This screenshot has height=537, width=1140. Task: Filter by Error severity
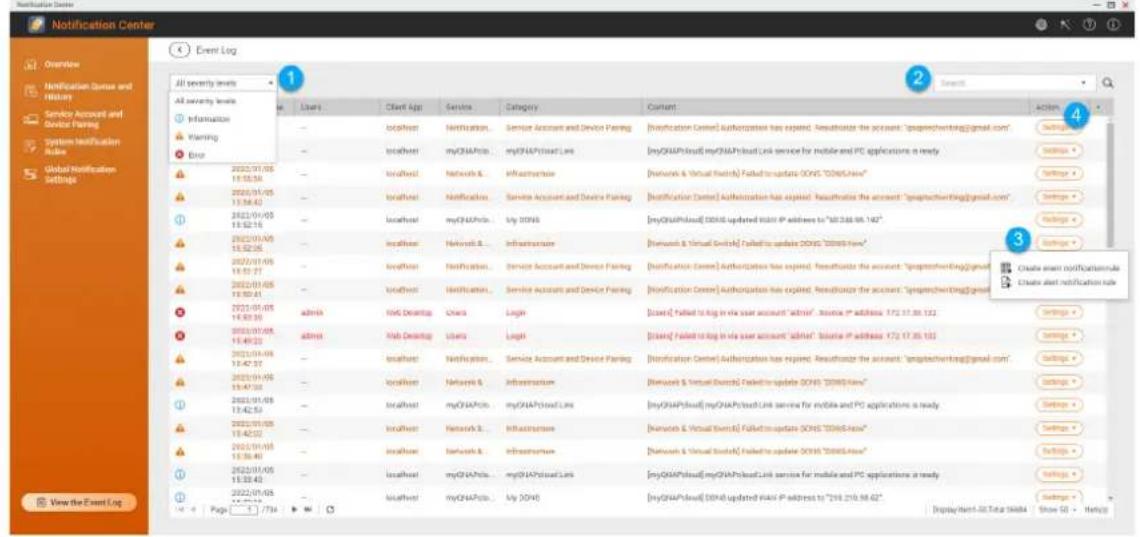click(x=222, y=155)
